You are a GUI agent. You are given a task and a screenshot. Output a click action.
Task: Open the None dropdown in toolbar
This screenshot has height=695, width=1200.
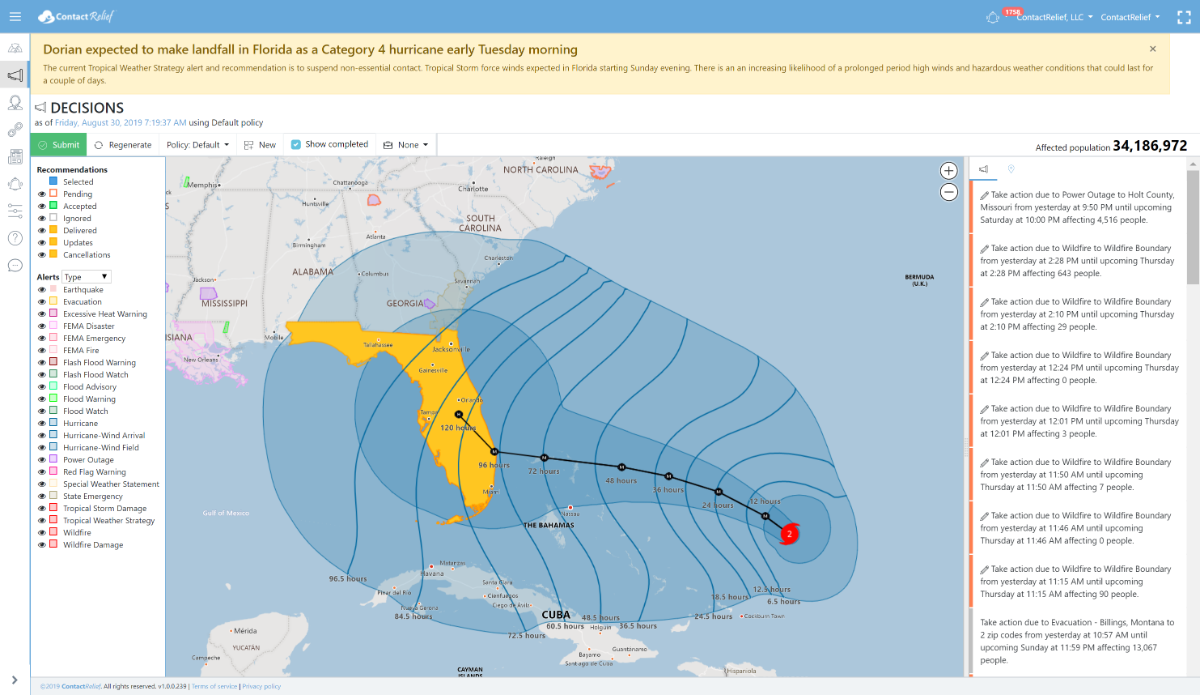coord(405,145)
